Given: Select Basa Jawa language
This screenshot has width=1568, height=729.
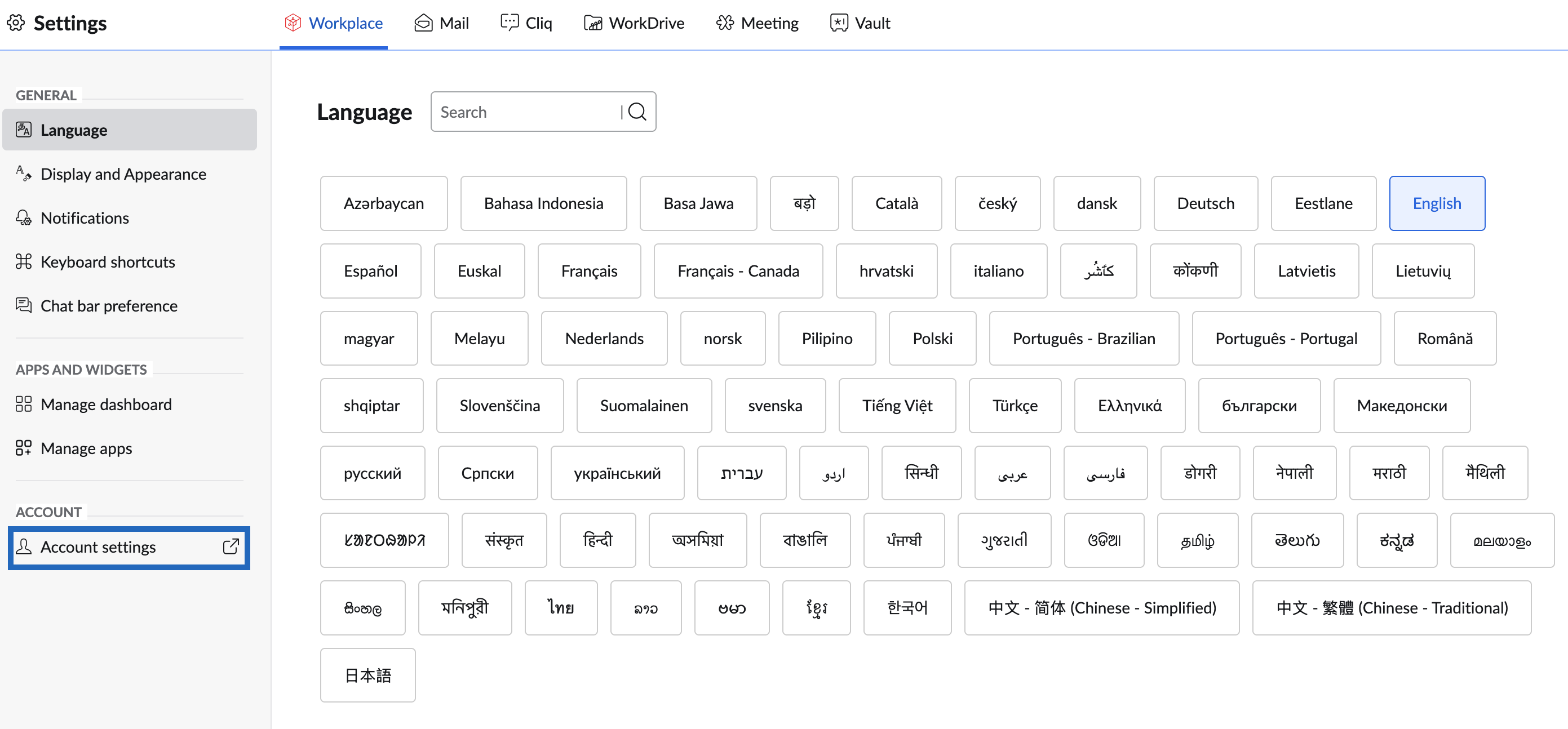Looking at the screenshot, I should (x=699, y=203).
